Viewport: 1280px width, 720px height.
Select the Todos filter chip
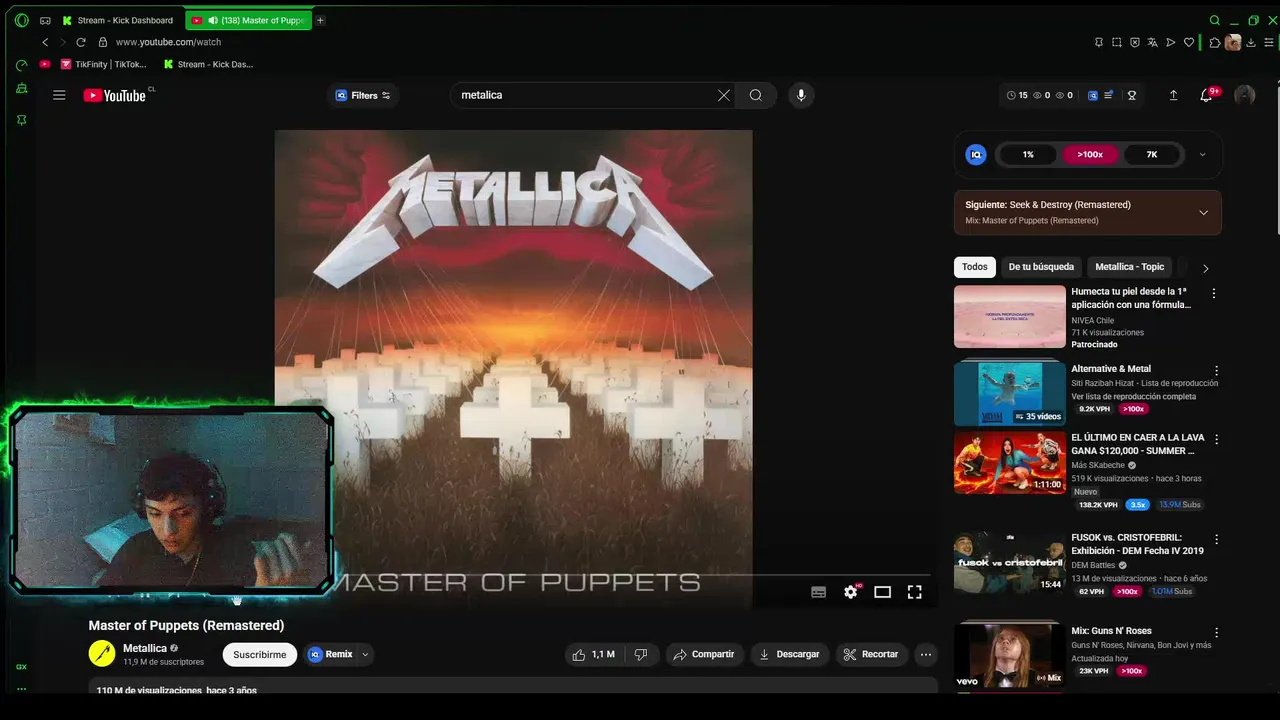pyautogui.click(x=975, y=267)
